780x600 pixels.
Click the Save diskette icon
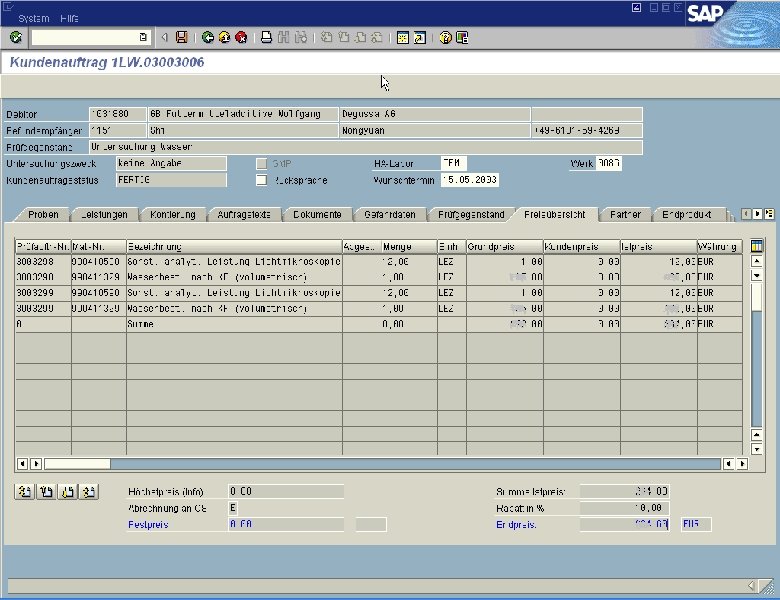pos(182,37)
